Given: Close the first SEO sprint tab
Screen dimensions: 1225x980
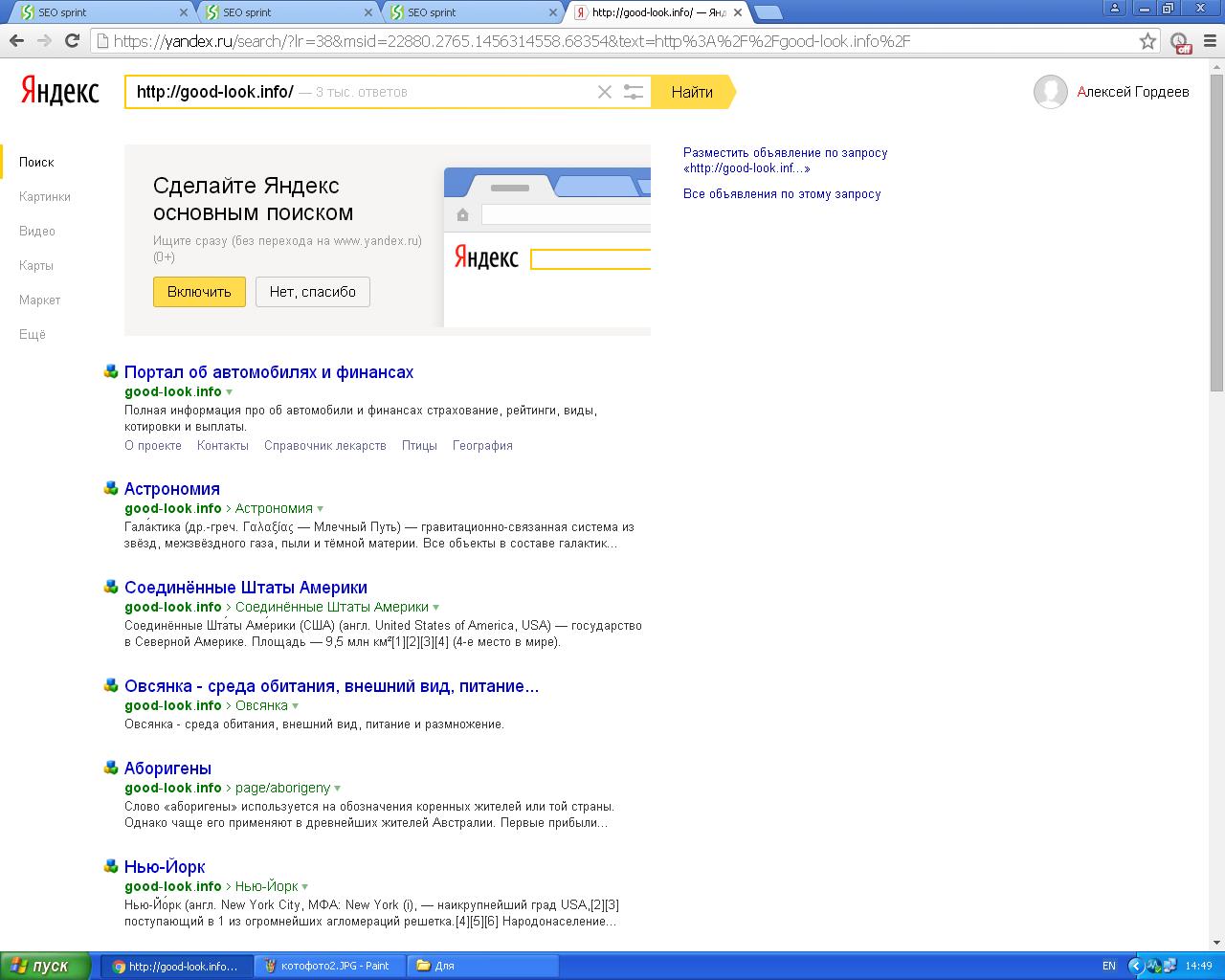Looking at the screenshot, I should [184, 12].
